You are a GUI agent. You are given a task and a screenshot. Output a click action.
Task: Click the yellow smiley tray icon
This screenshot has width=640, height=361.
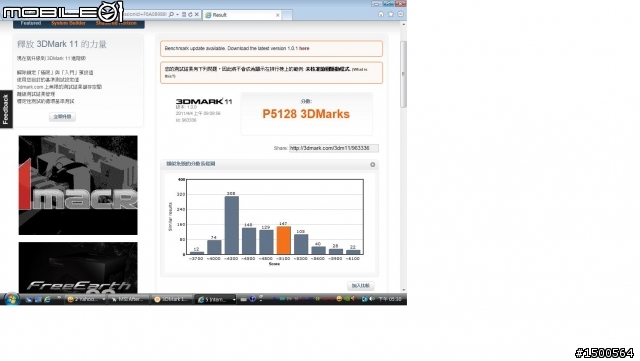coord(339,299)
